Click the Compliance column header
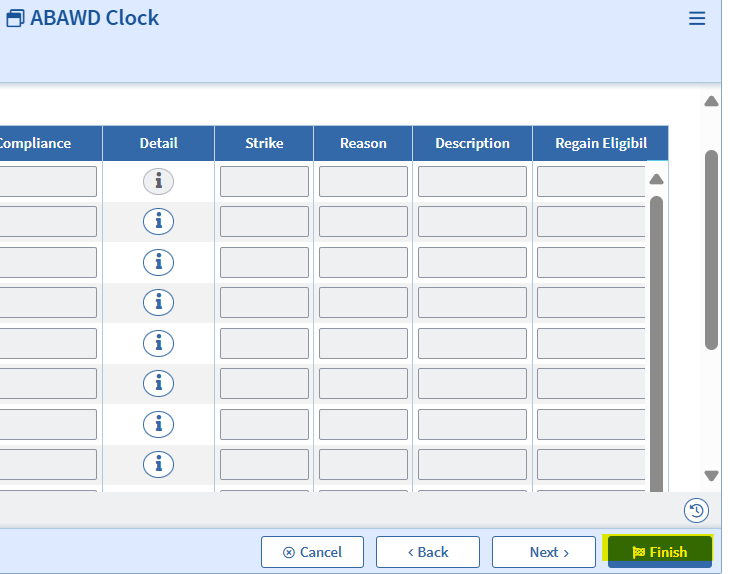The width and height of the screenshot is (730, 574). (49, 143)
